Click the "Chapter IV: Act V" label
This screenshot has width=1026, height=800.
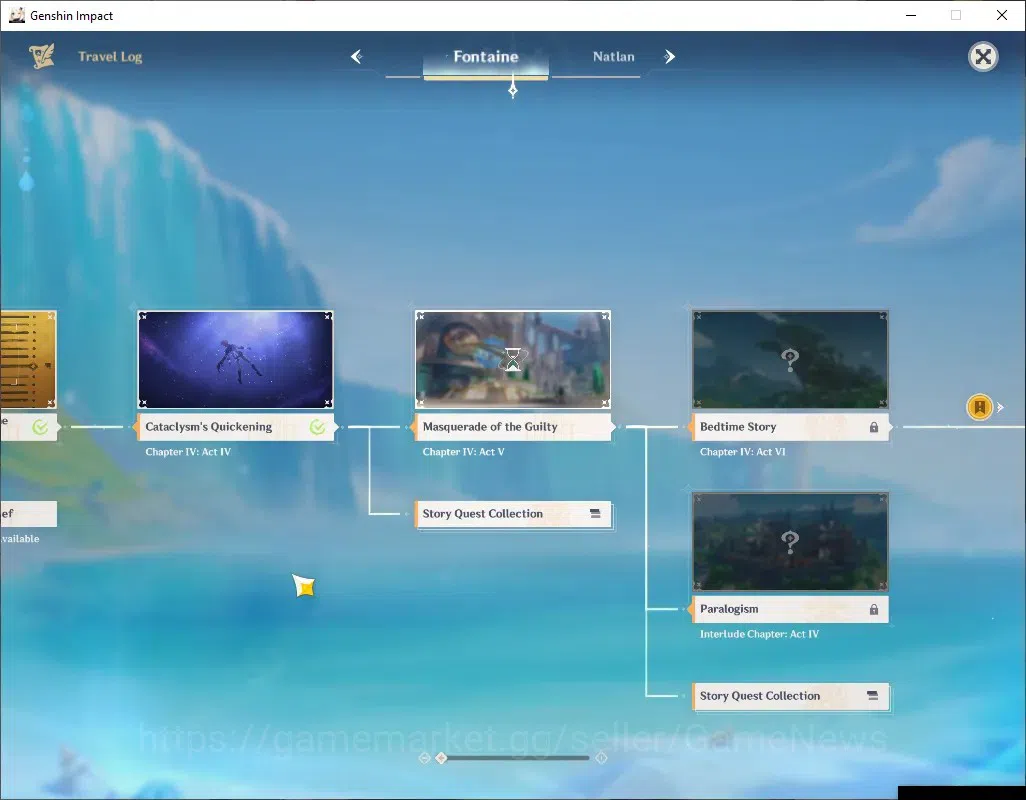463,452
